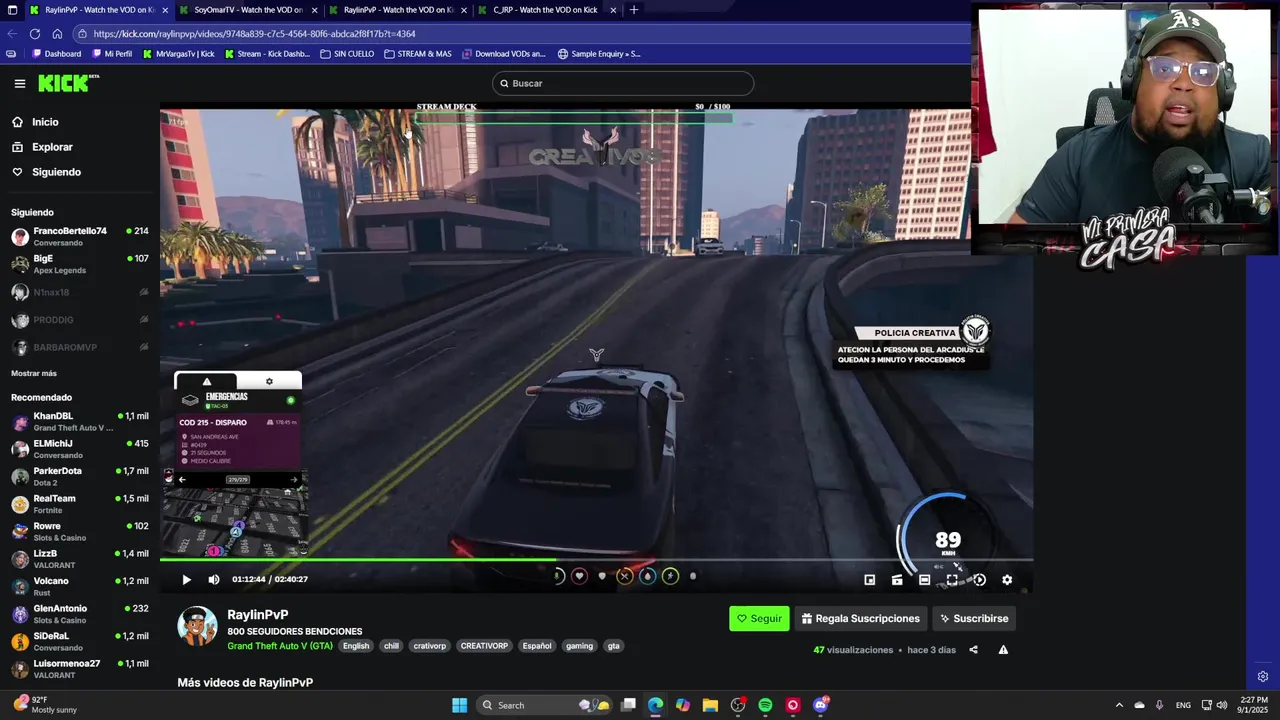1280x720 pixels.
Task: Open the STREAM & MAS bookmark folder
Action: 418,54
